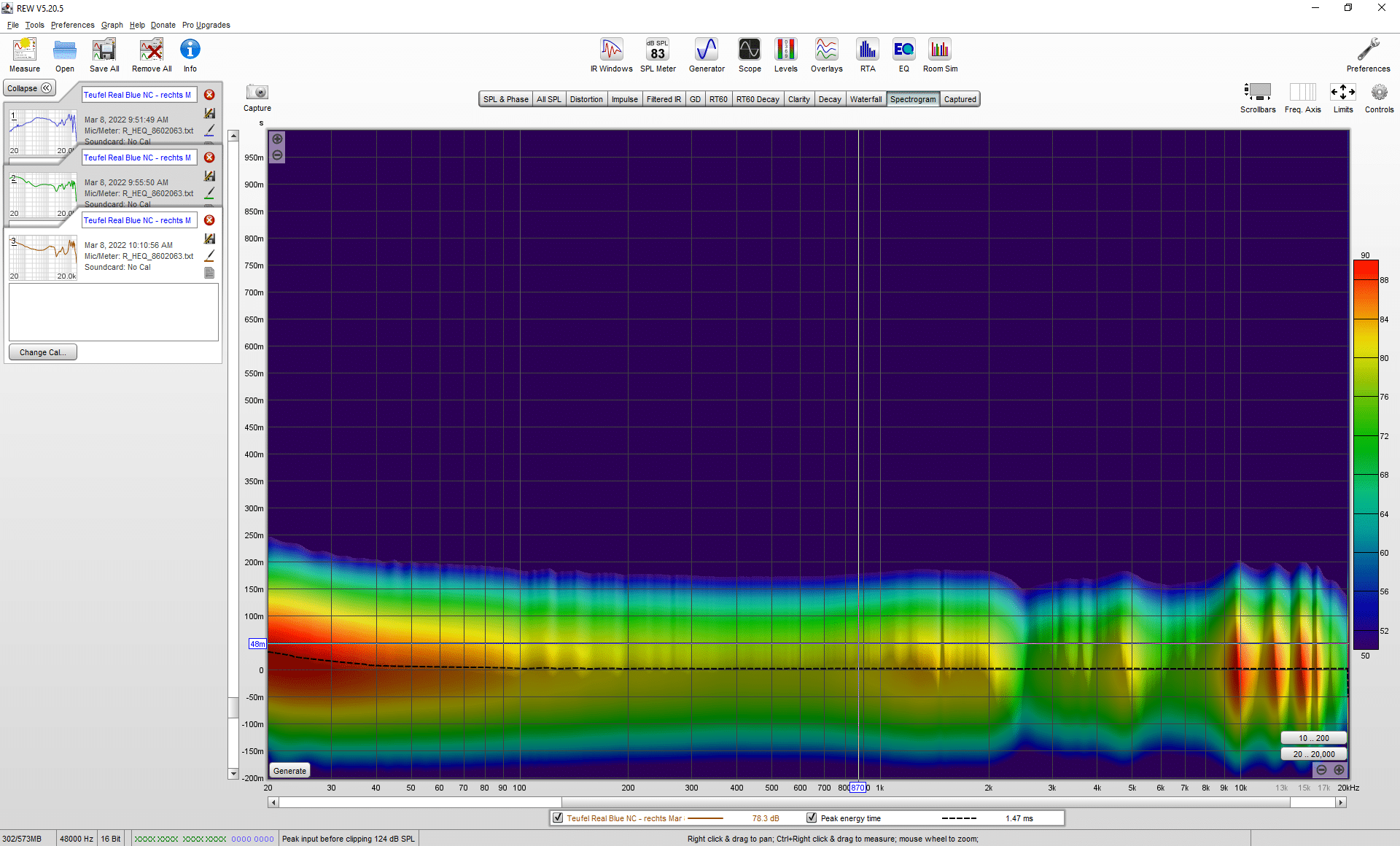Collapse the measurements panel

click(29, 88)
